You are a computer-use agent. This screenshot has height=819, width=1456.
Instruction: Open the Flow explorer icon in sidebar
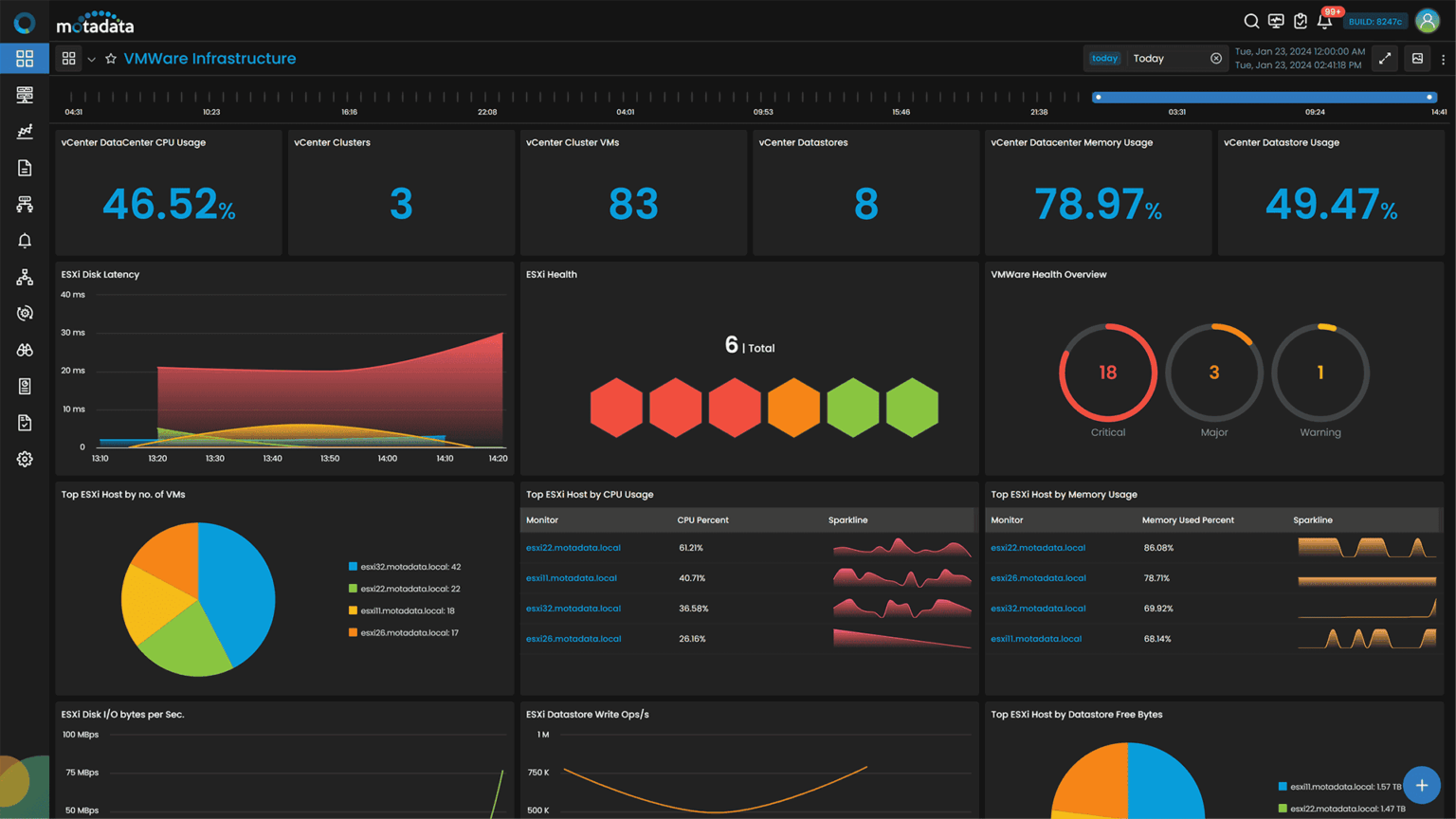click(25, 204)
